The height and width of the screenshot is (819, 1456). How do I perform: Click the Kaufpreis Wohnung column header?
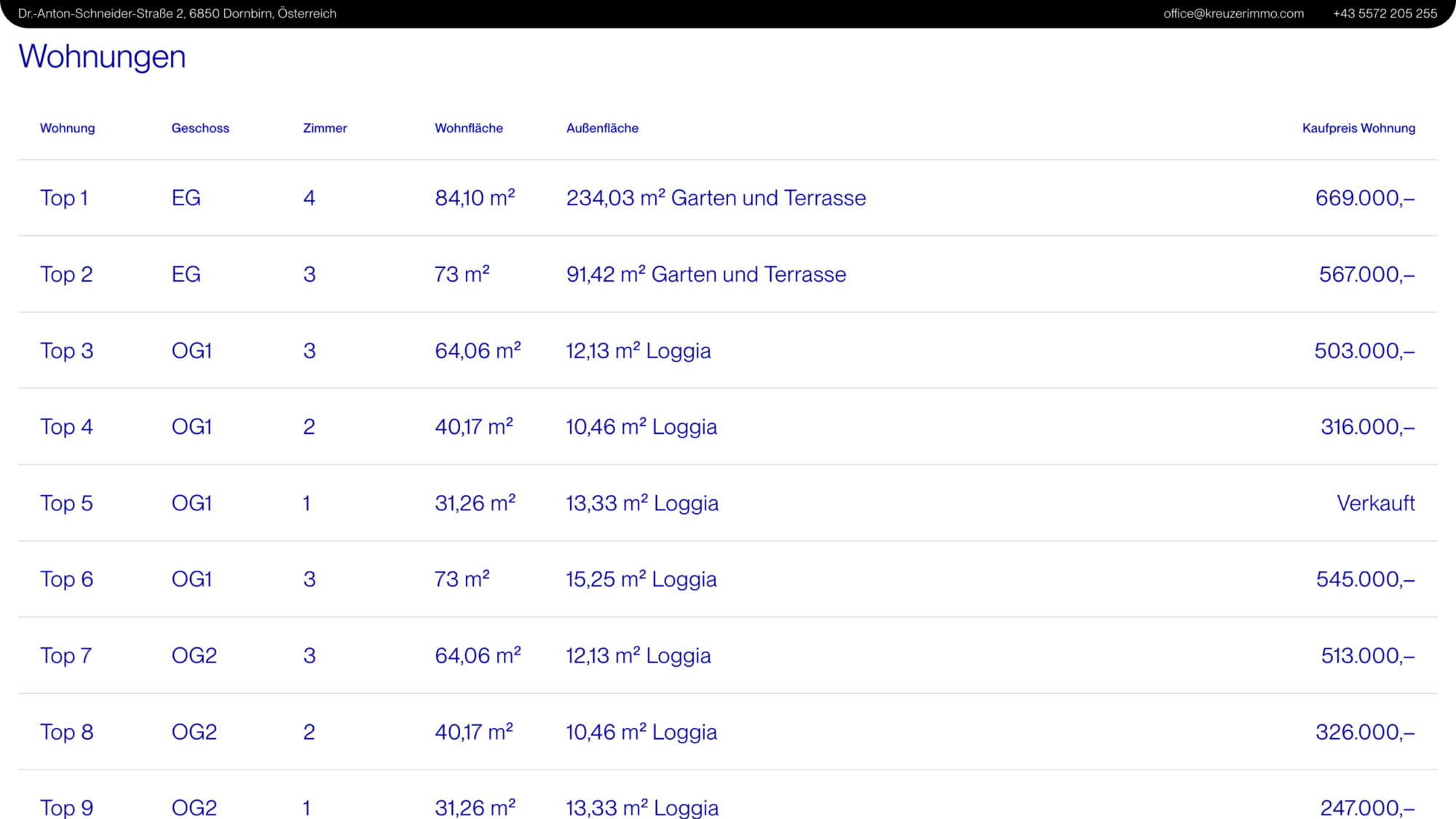coord(1358,128)
